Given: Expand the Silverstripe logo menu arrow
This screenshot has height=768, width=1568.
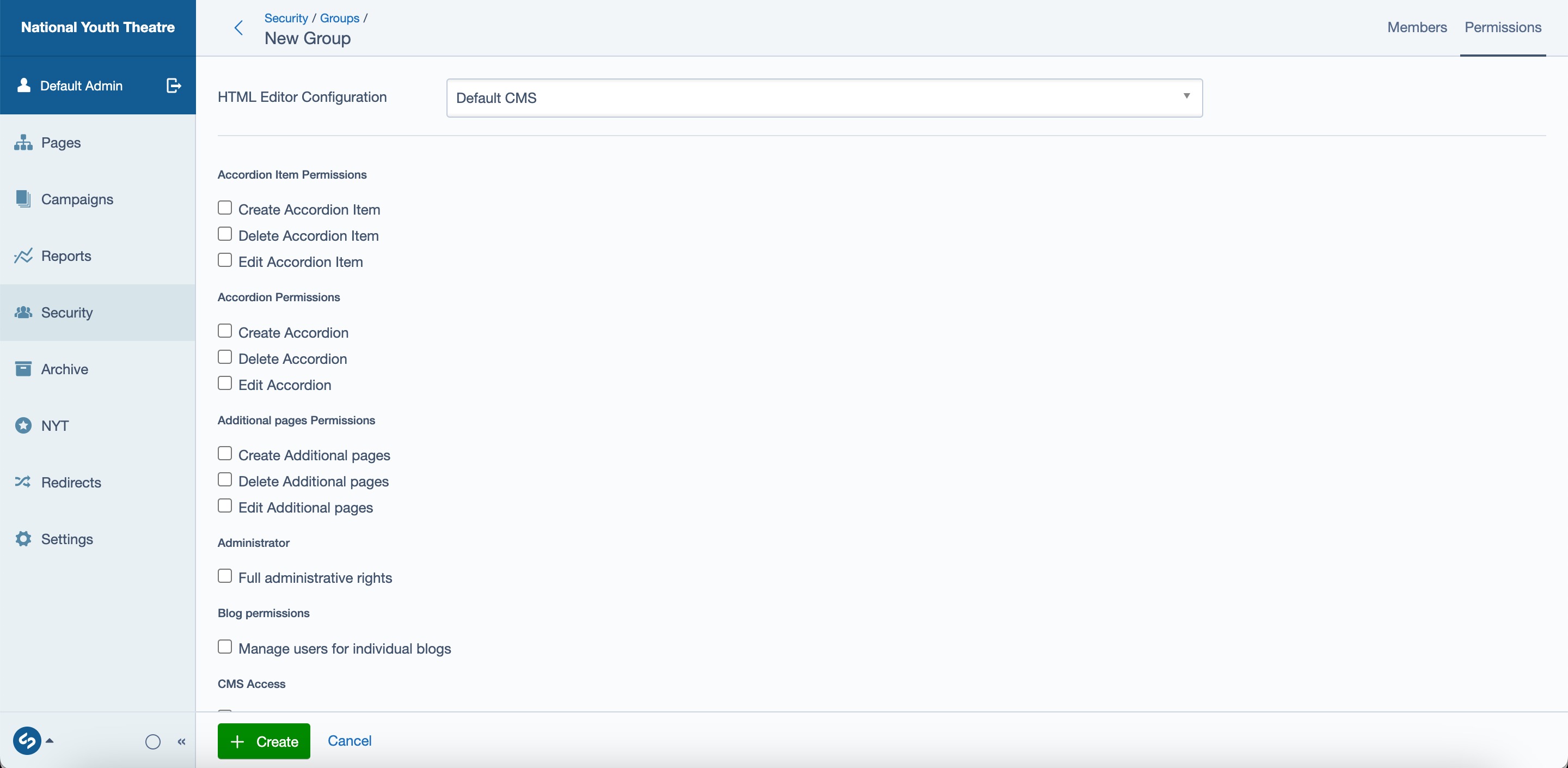Looking at the screenshot, I should [50, 741].
